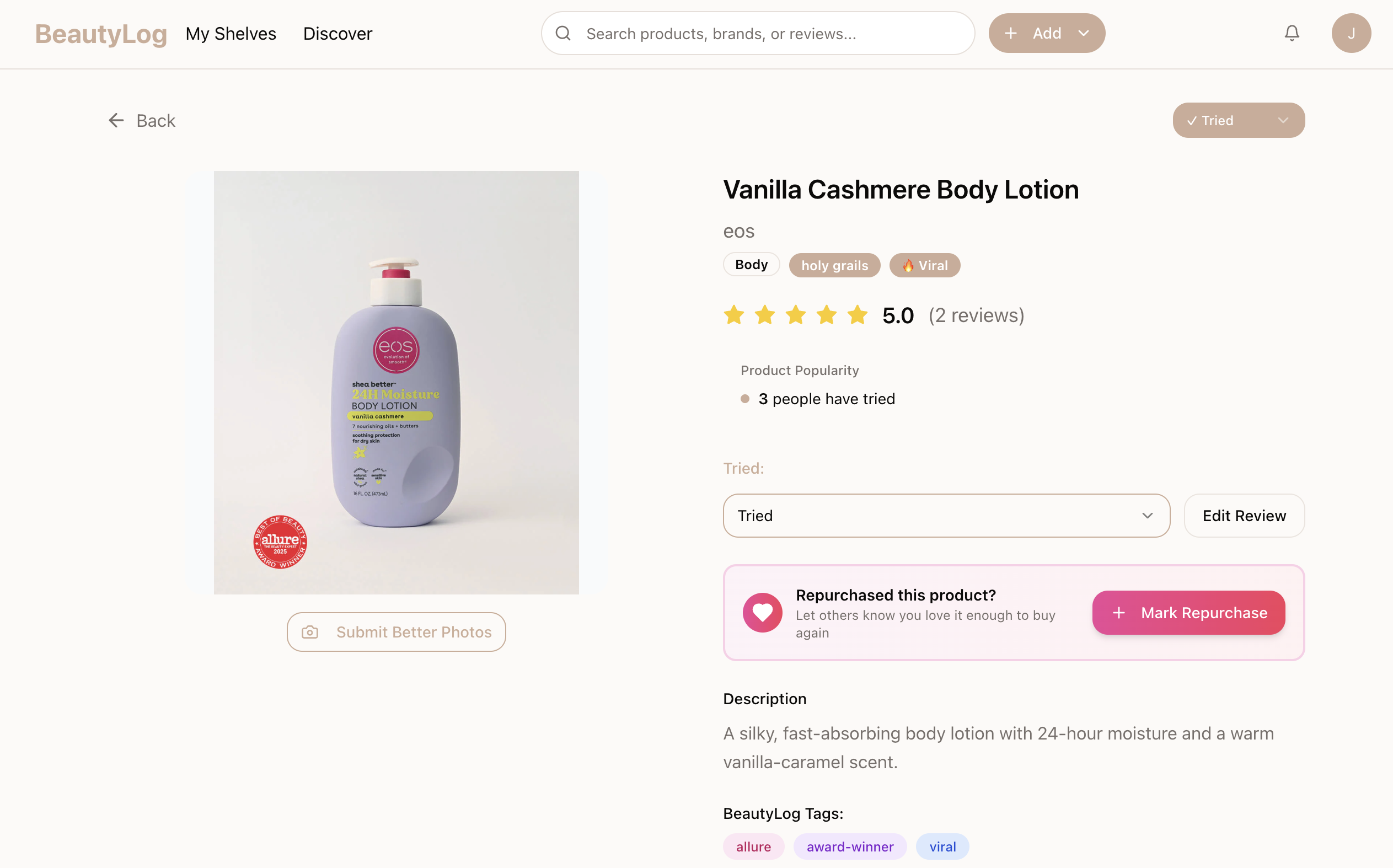This screenshot has height=868, width=1393.
Task: Select the fifth rating star
Action: (x=858, y=314)
